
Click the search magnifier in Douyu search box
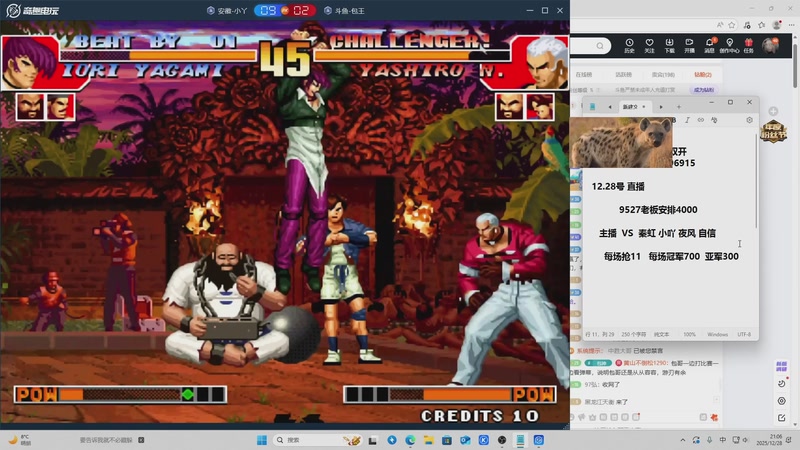point(600,46)
